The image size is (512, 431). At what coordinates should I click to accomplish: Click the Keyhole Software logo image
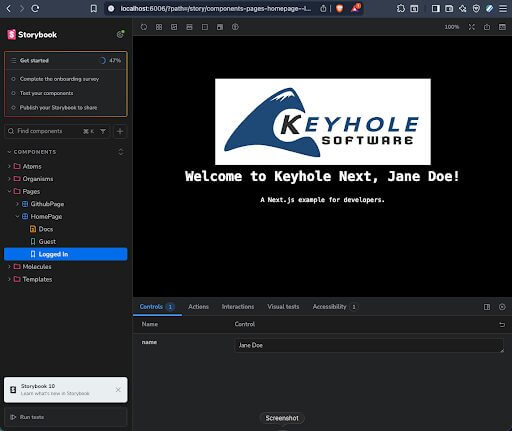323,122
